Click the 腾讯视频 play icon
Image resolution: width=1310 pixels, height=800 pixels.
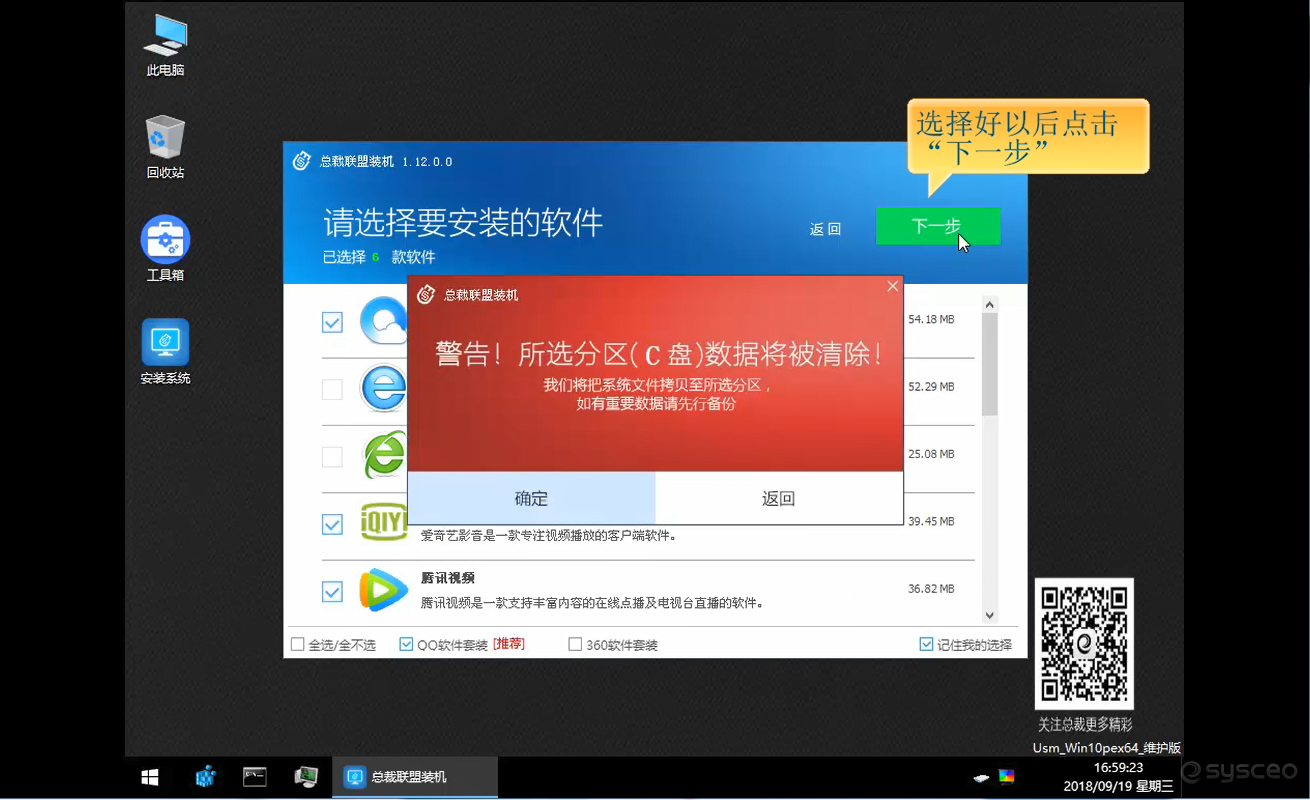point(384,590)
